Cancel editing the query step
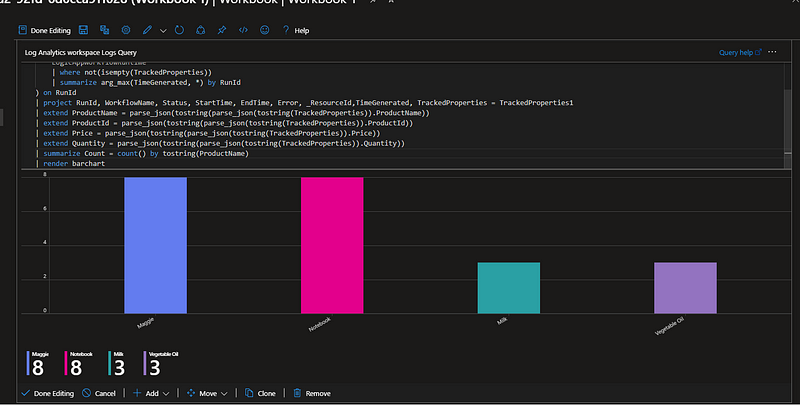The width and height of the screenshot is (800, 405). pos(99,393)
